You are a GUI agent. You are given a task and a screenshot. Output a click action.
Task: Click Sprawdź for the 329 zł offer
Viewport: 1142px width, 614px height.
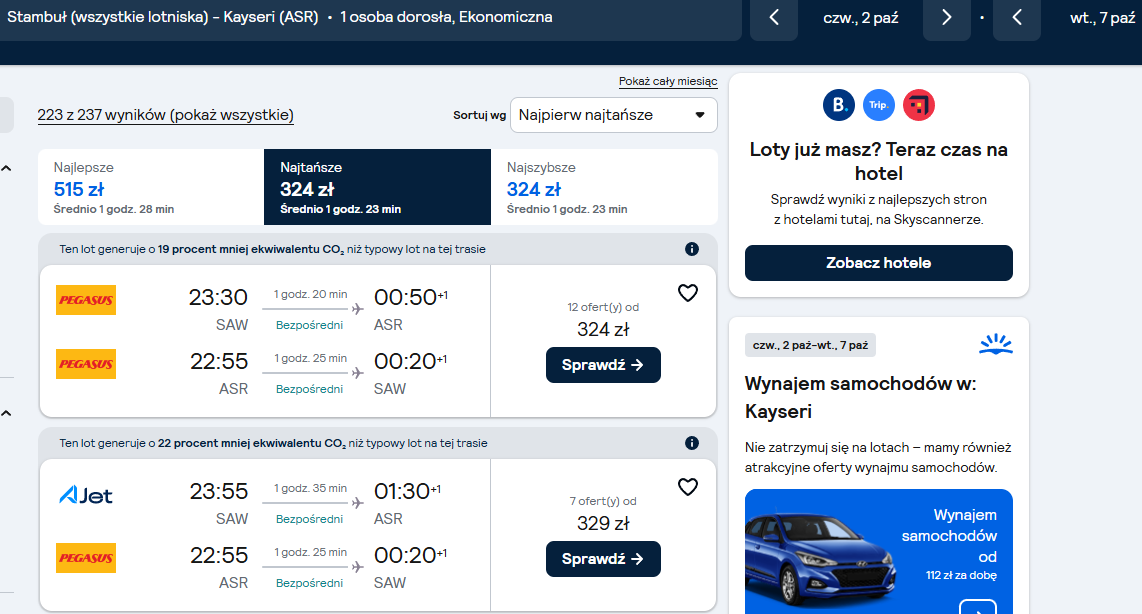tap(603, 559)
